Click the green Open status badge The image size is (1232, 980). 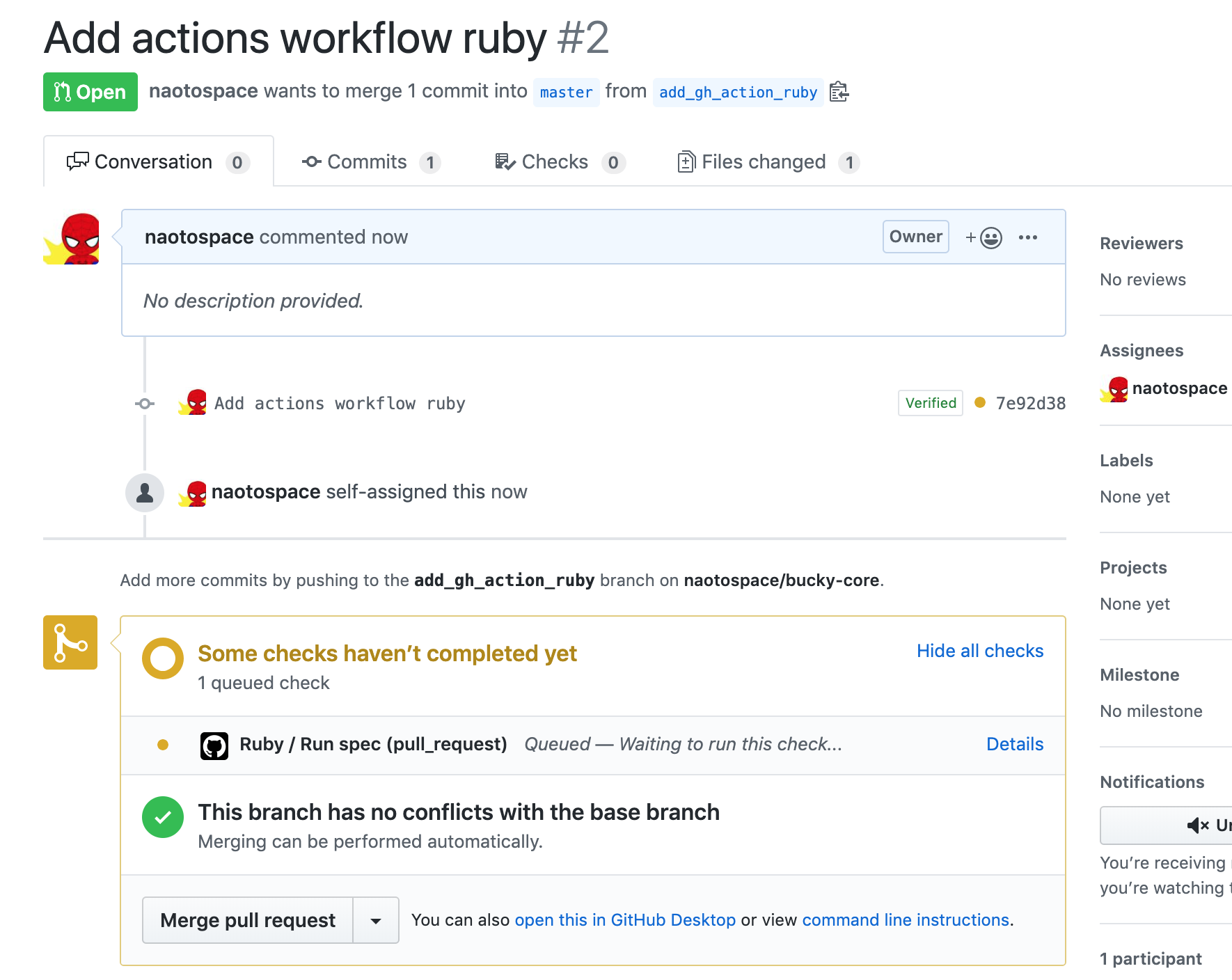(x=90, y=92)
